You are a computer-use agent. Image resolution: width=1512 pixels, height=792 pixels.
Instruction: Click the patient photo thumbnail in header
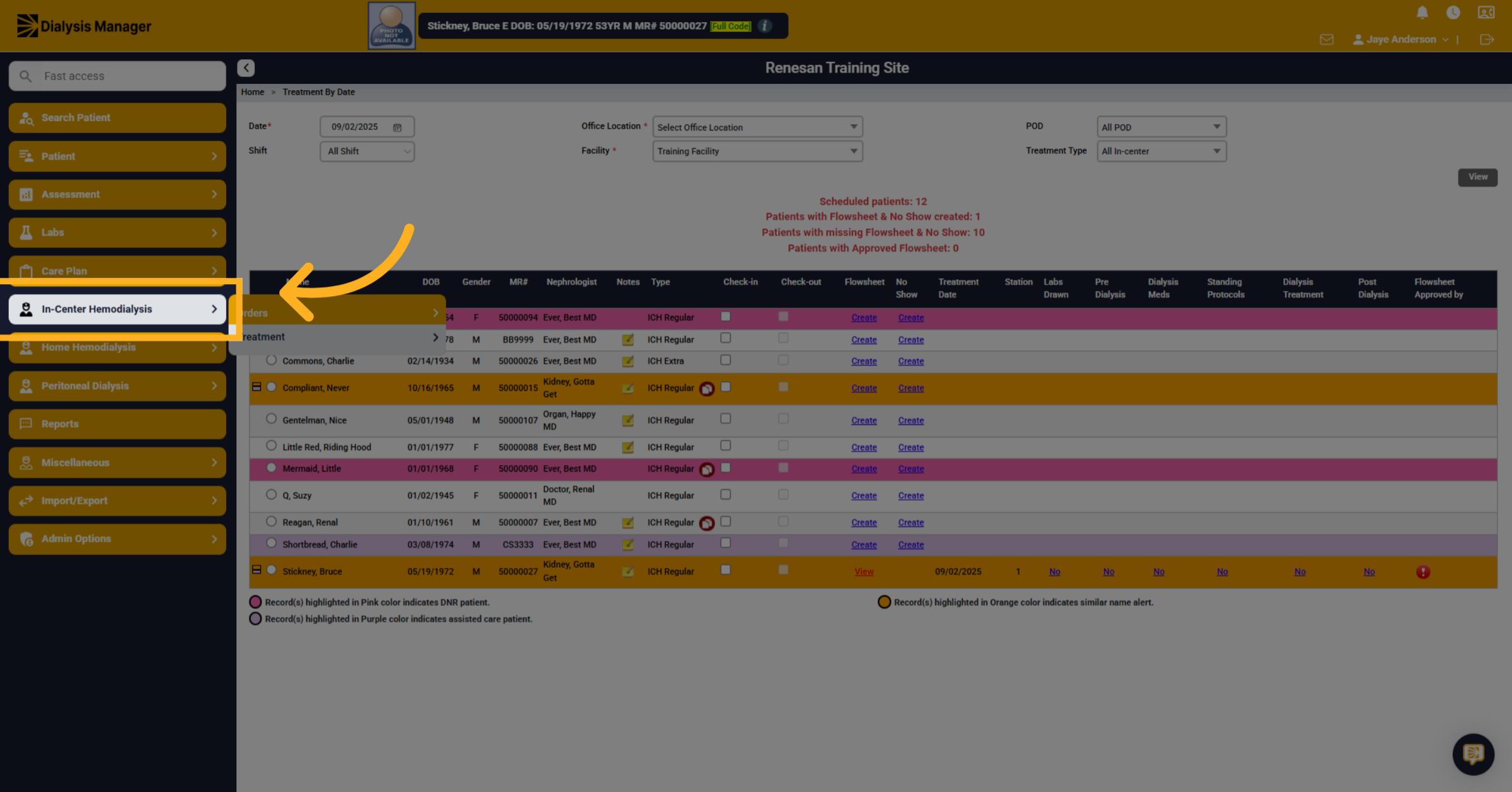pos(391,26)
